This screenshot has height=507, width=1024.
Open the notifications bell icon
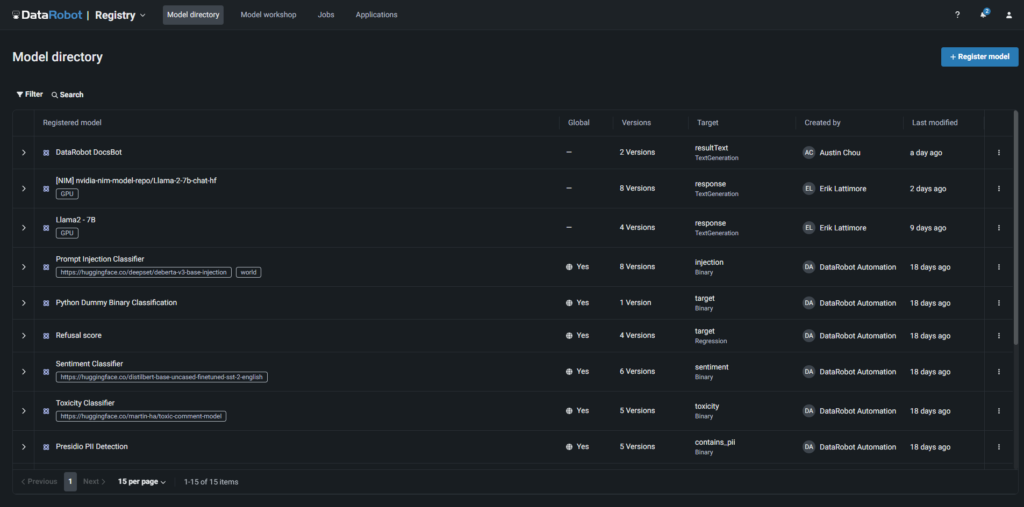984,15
